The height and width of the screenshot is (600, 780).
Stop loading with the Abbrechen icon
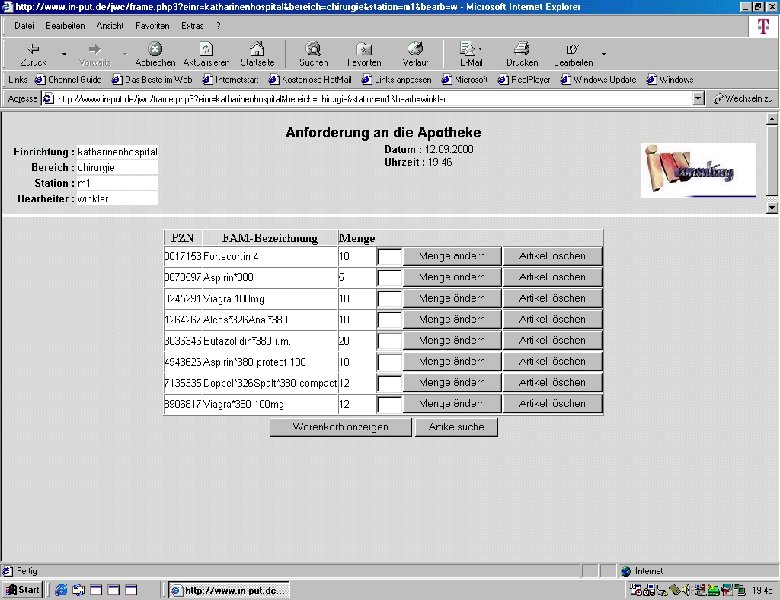155,54
